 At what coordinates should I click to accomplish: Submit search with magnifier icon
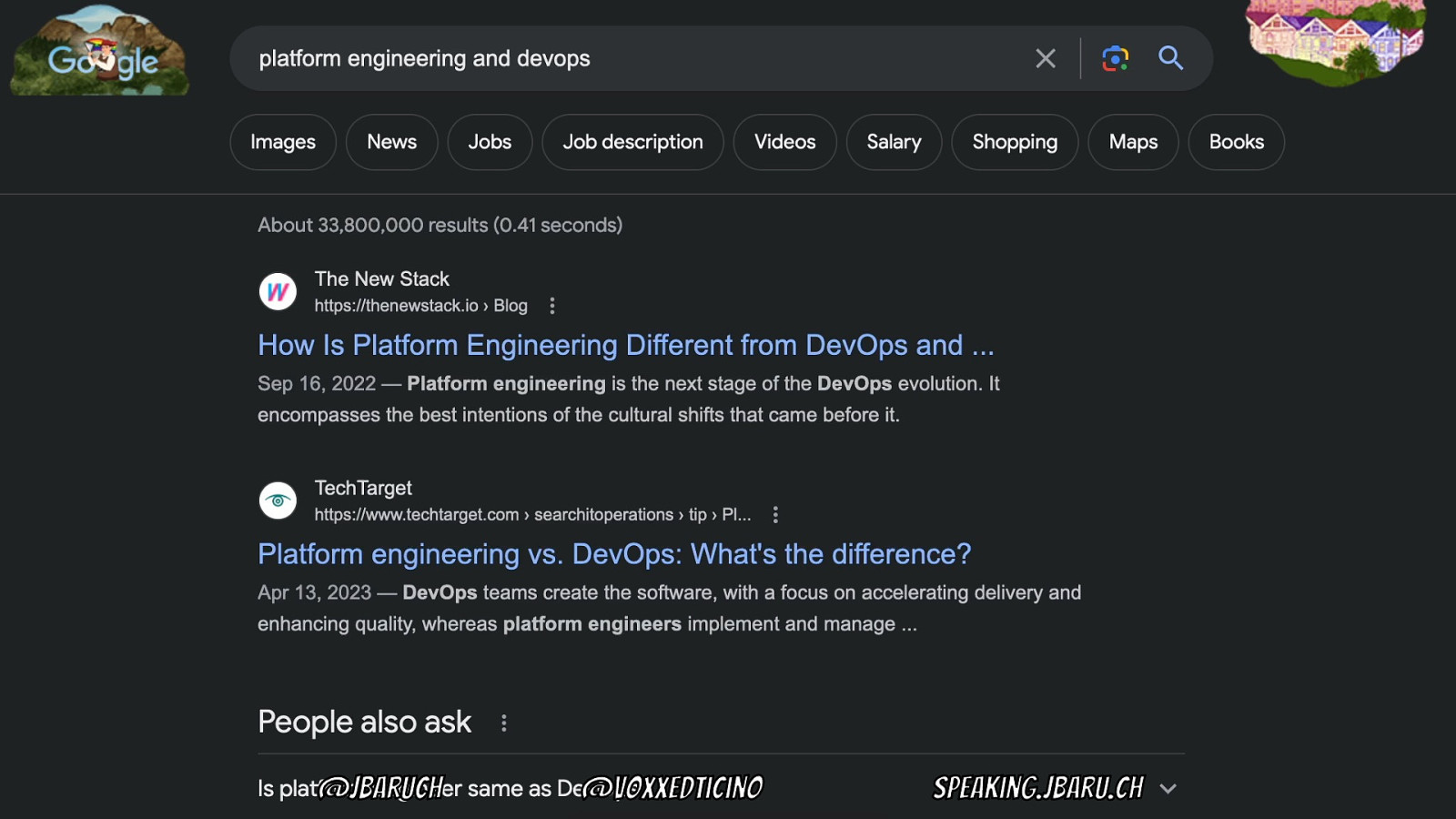click(x=1170, y=58)
